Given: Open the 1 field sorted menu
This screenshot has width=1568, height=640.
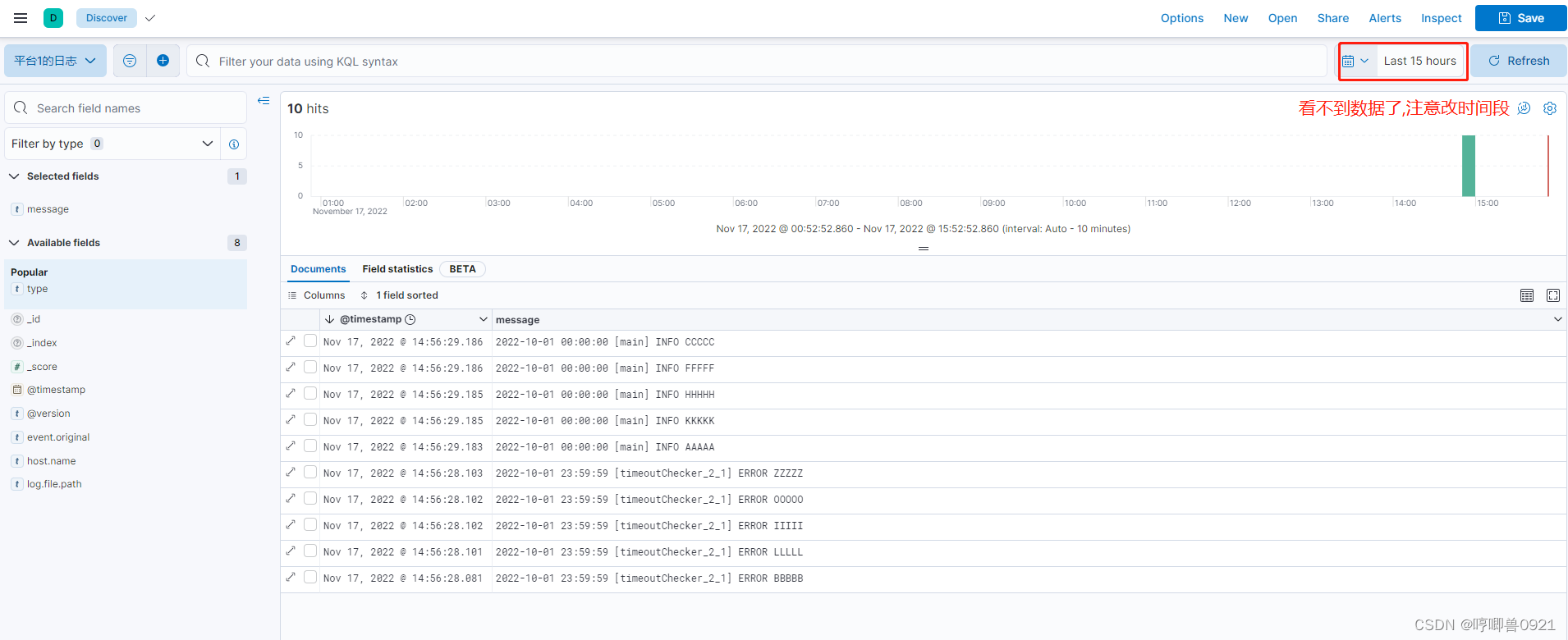Looking at the screenshot, I should (400, 295).
